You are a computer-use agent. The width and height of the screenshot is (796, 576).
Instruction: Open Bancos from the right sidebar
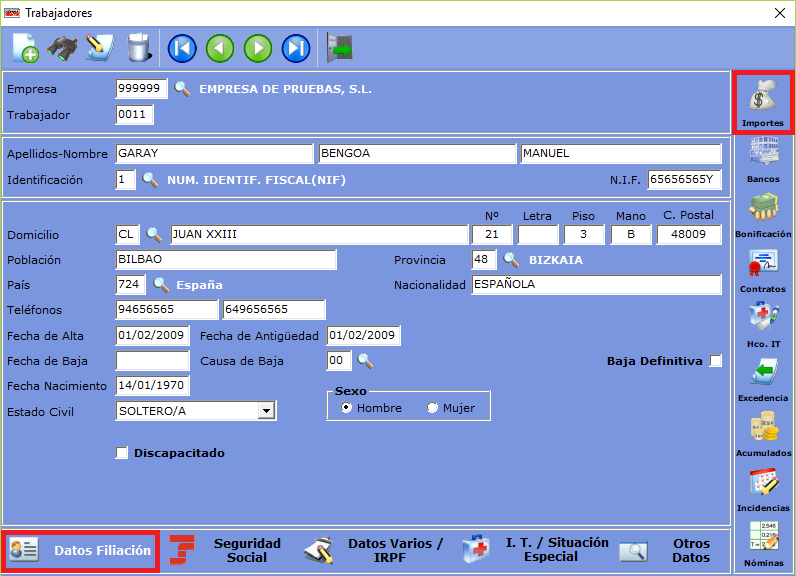coord(763,160)
